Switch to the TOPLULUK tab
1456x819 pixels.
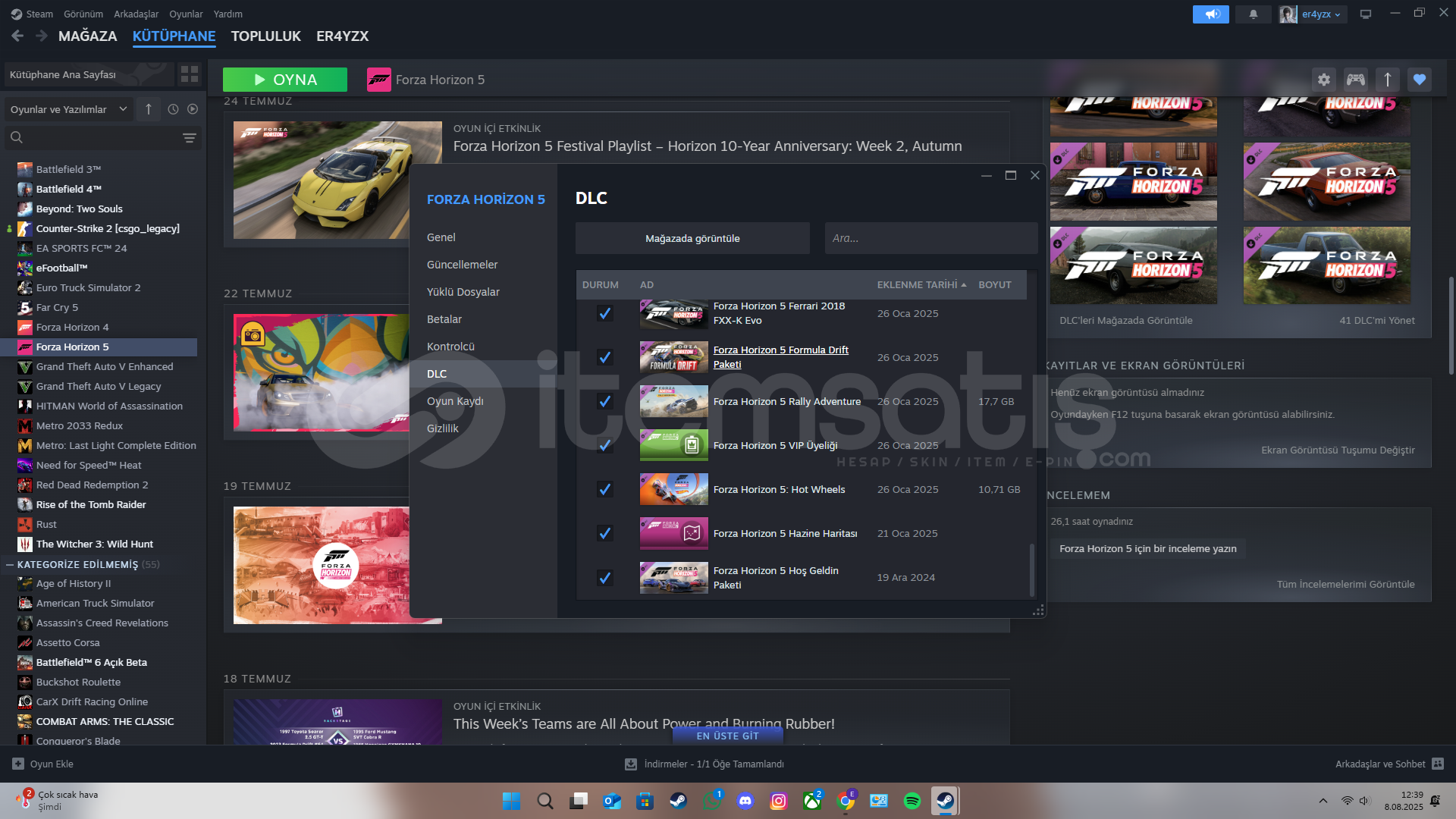tap(265, 36)
